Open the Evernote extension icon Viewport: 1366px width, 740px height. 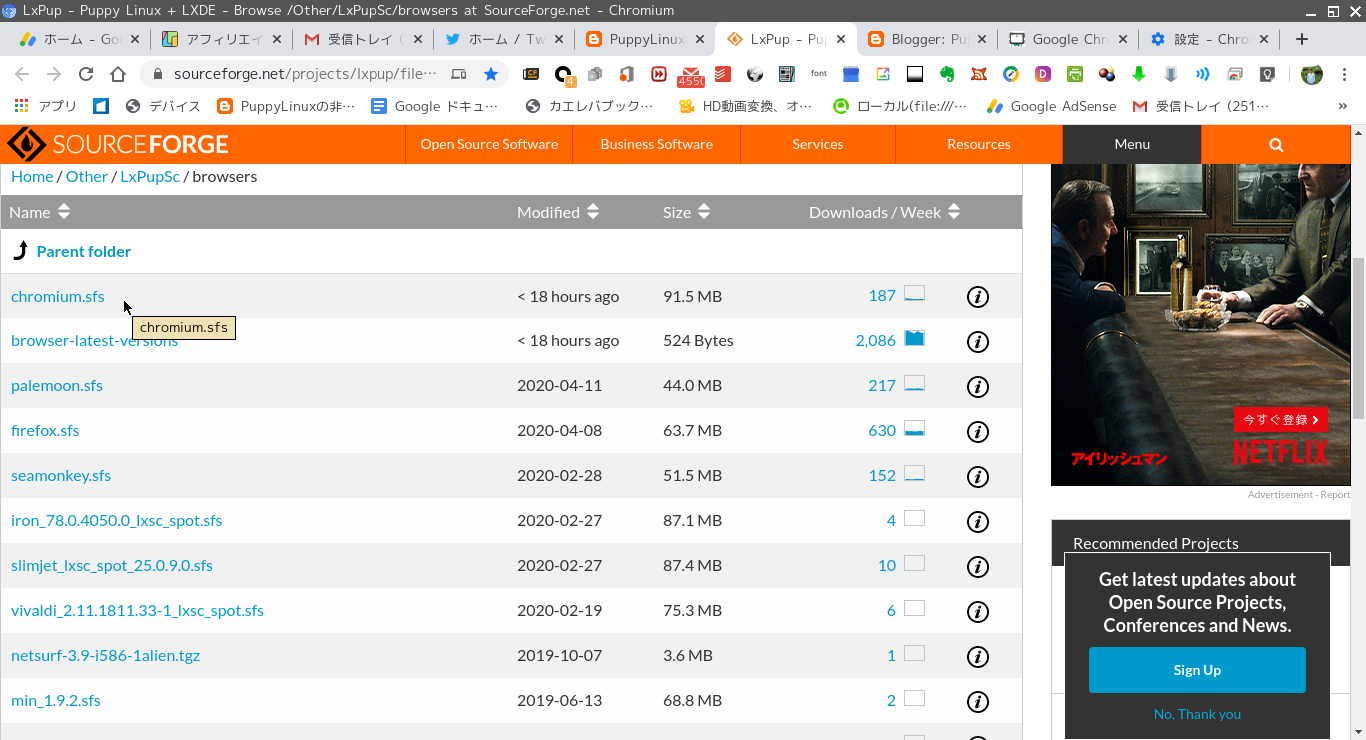pos(946,74)
